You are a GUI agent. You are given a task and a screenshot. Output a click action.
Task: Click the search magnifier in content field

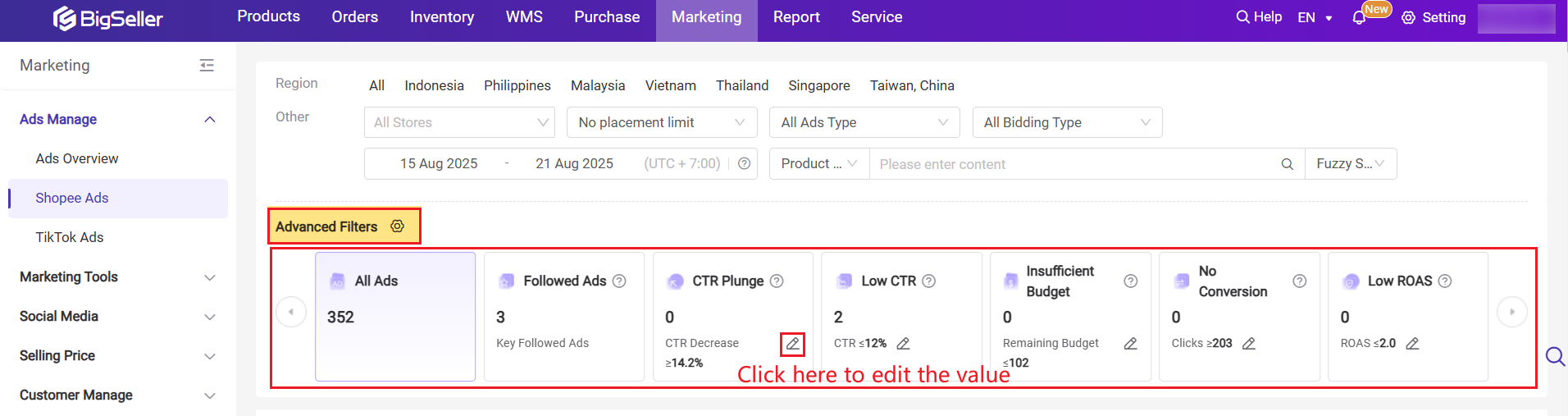point(1288,164)
